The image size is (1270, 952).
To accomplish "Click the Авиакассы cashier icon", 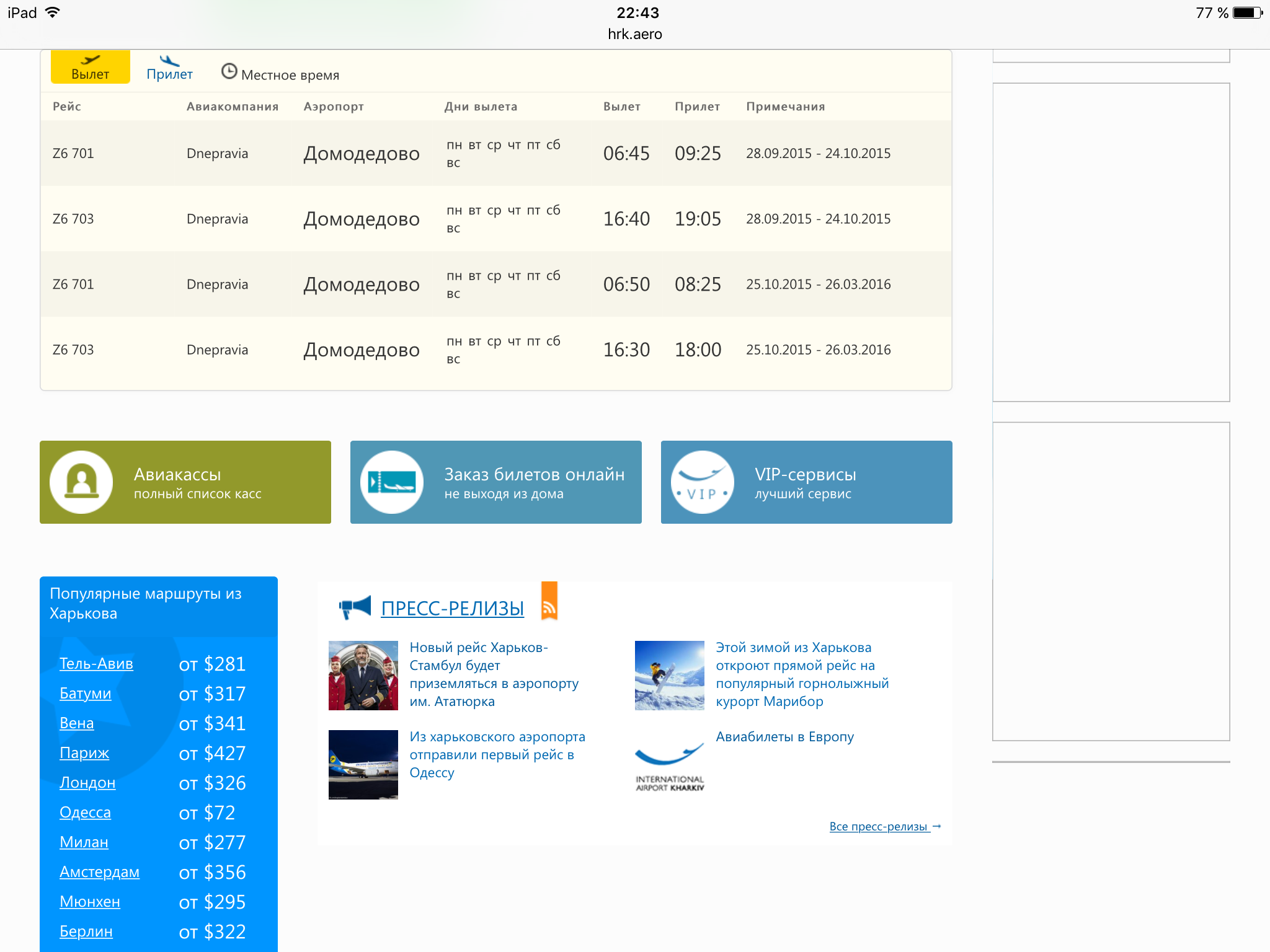I will click(x=81, y=482).
